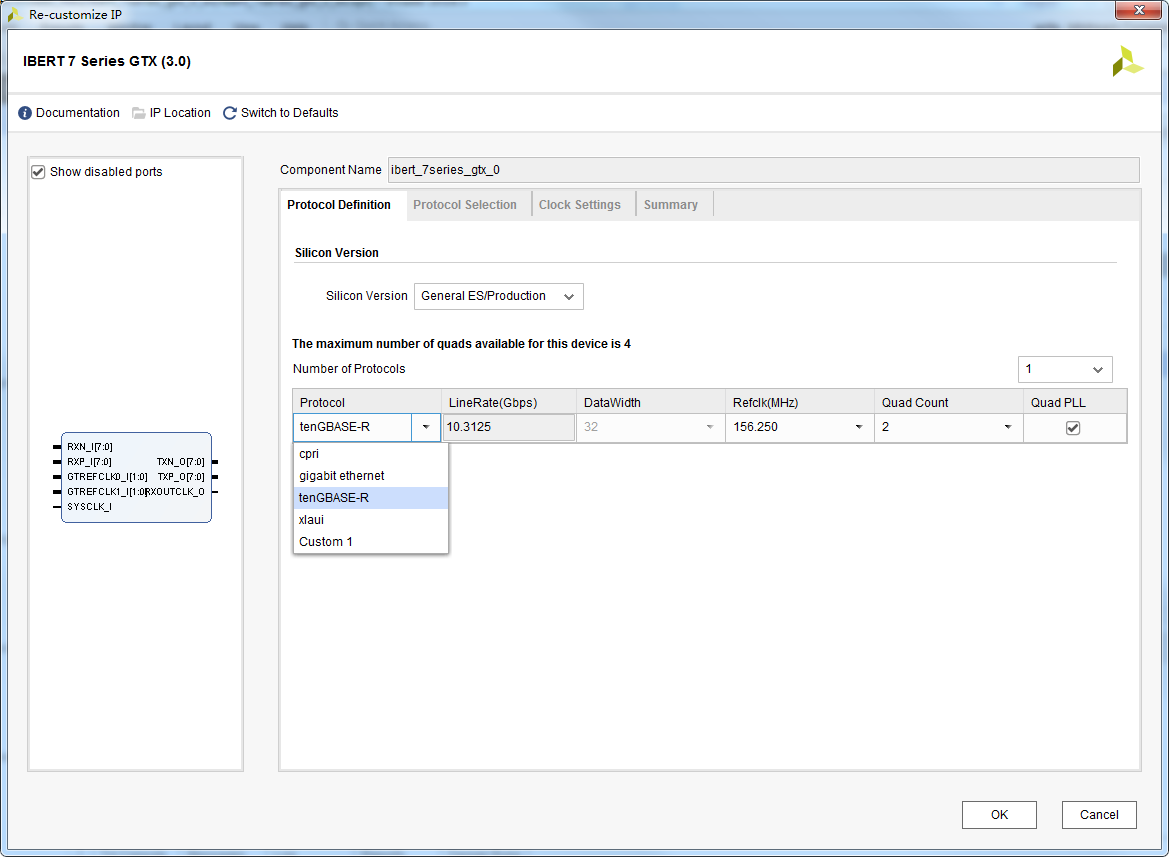Open the Silicon Version dropdown
This screenshot has width=1169, height=857.
coord(499,297)
